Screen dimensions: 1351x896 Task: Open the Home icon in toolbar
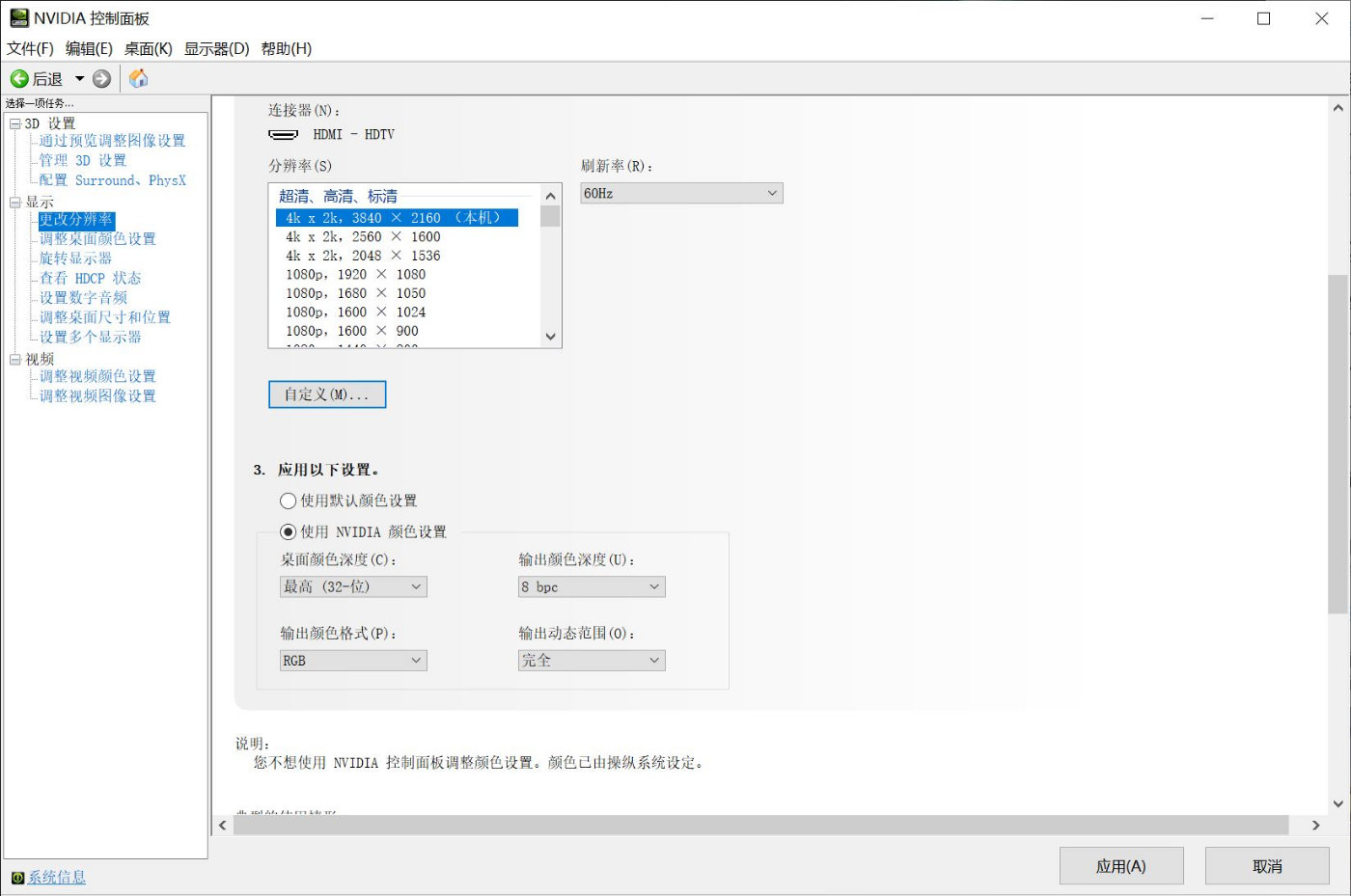tap(138, 79)
